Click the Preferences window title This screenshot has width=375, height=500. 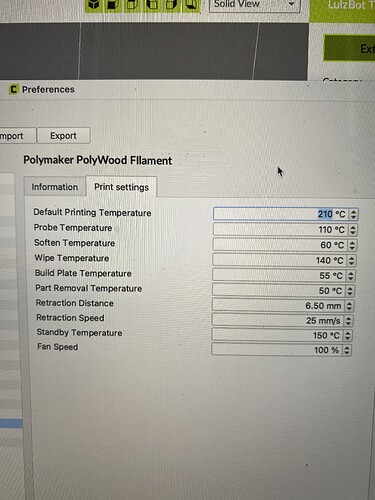pos(48,90)
